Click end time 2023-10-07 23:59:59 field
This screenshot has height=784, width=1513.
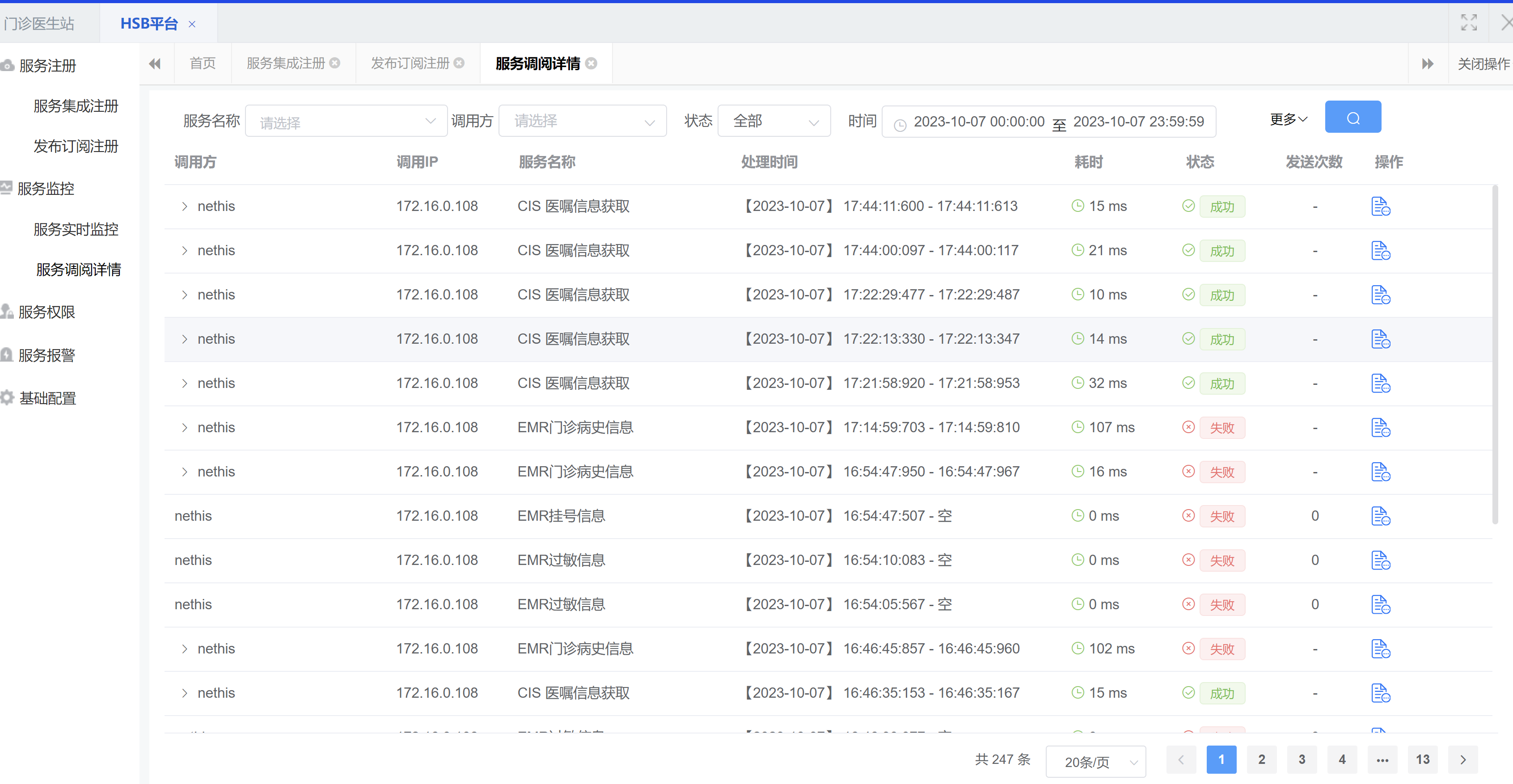tap(1138, 122)
